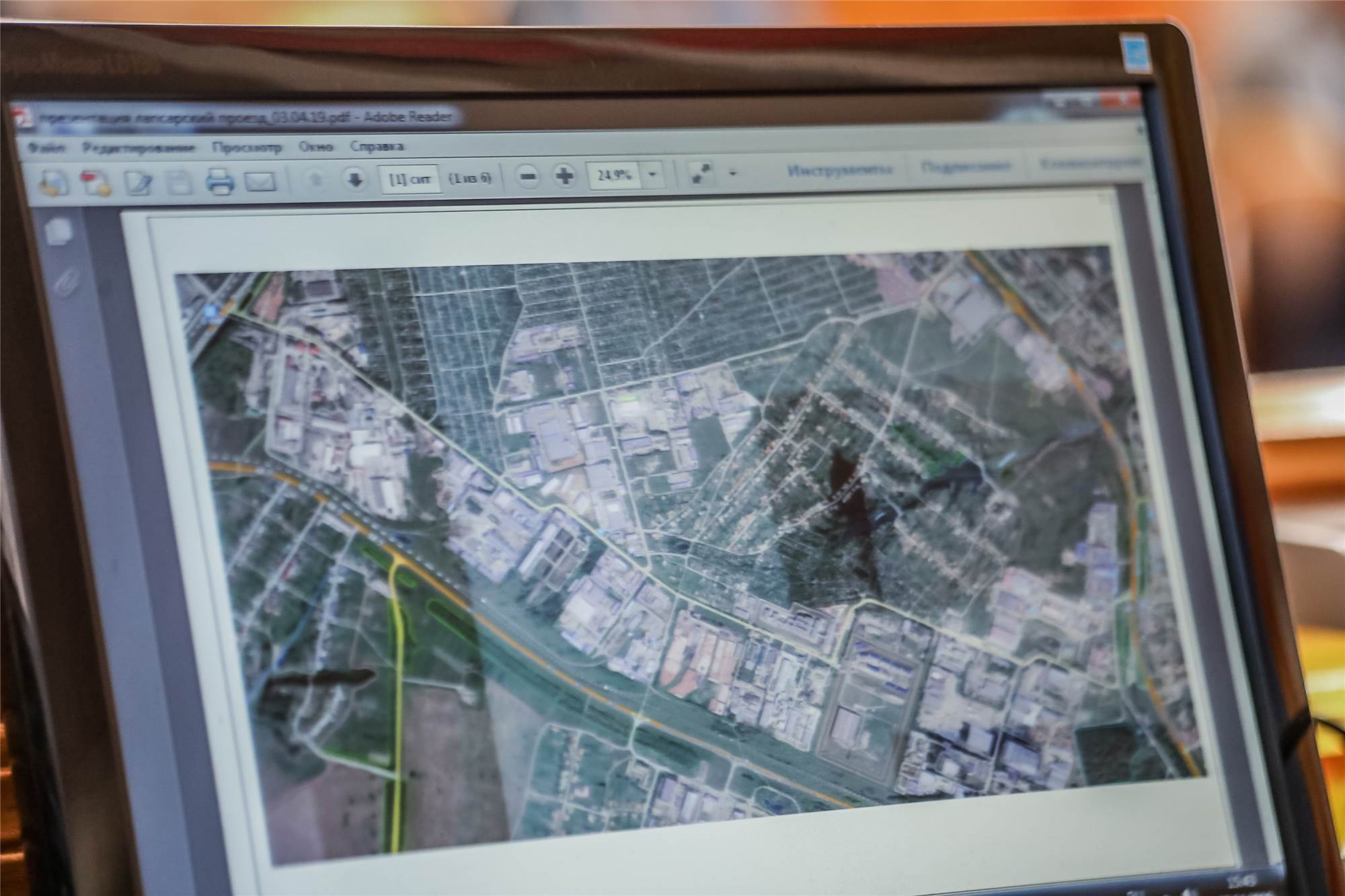Open the Инструменты pane
1345x896 pixels.
pos(840,170)
